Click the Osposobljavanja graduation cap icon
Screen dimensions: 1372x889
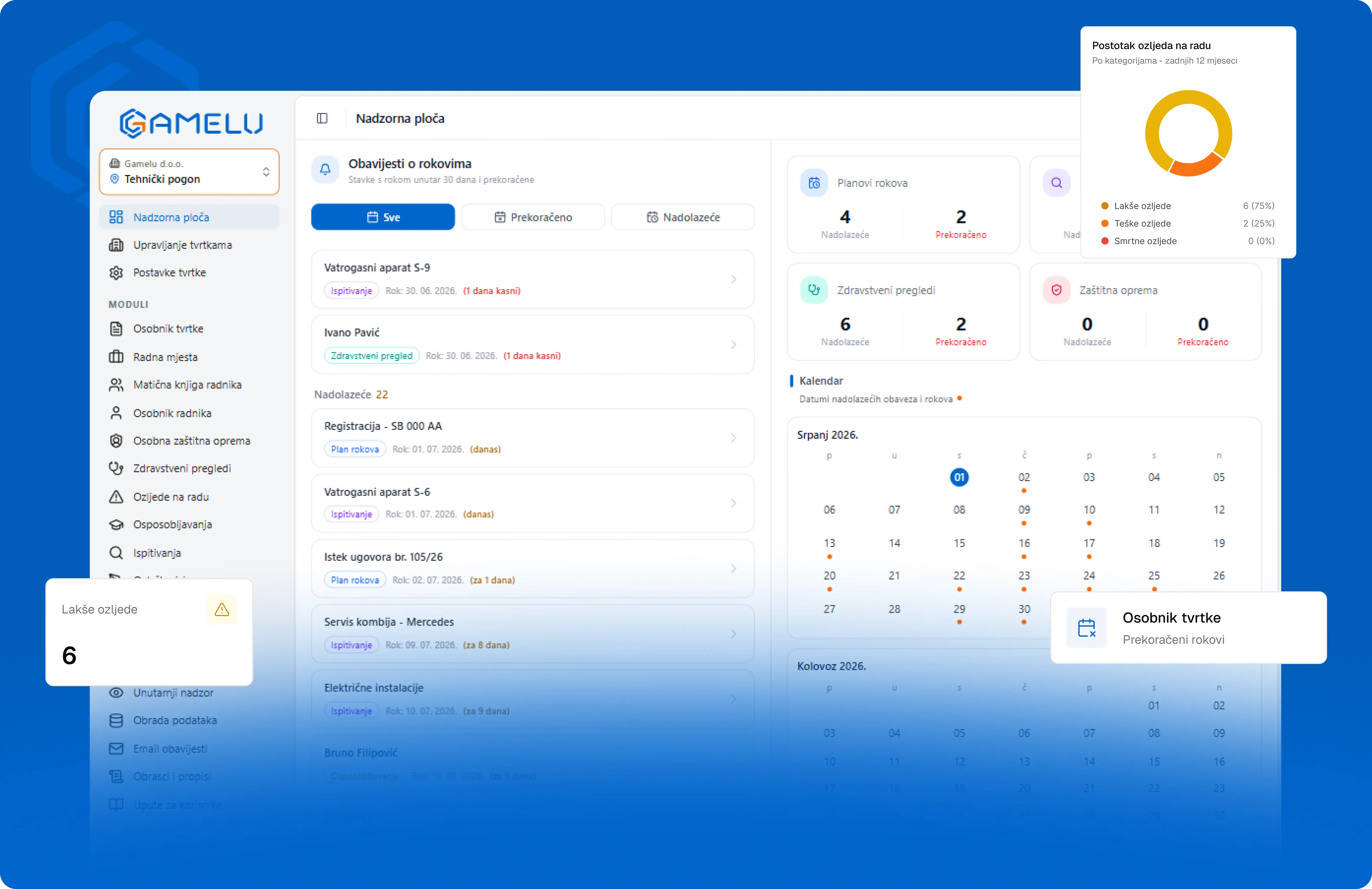coord(116,525)
